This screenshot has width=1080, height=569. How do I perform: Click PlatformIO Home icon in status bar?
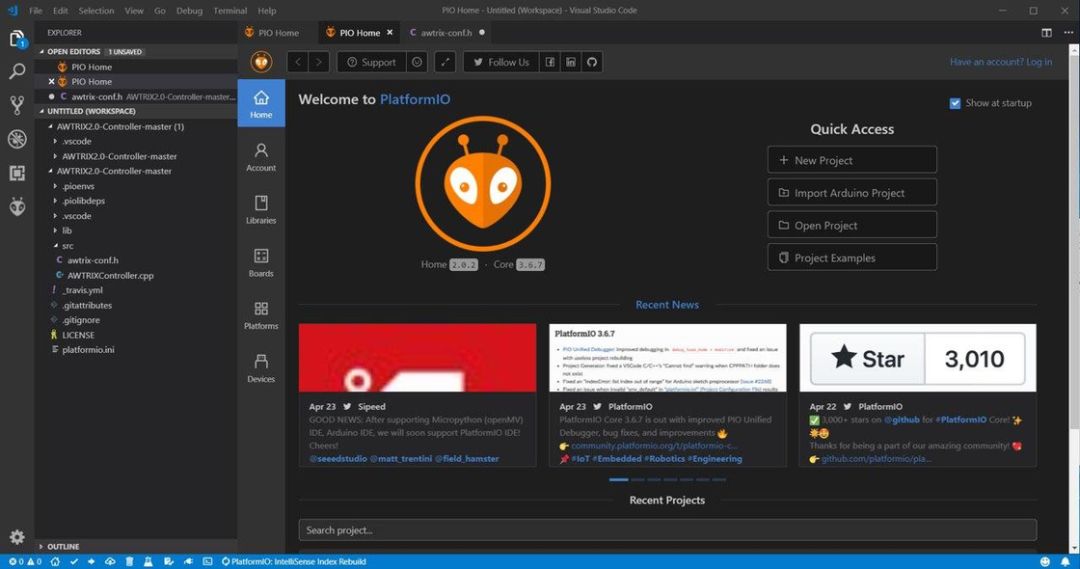[56, 561]
